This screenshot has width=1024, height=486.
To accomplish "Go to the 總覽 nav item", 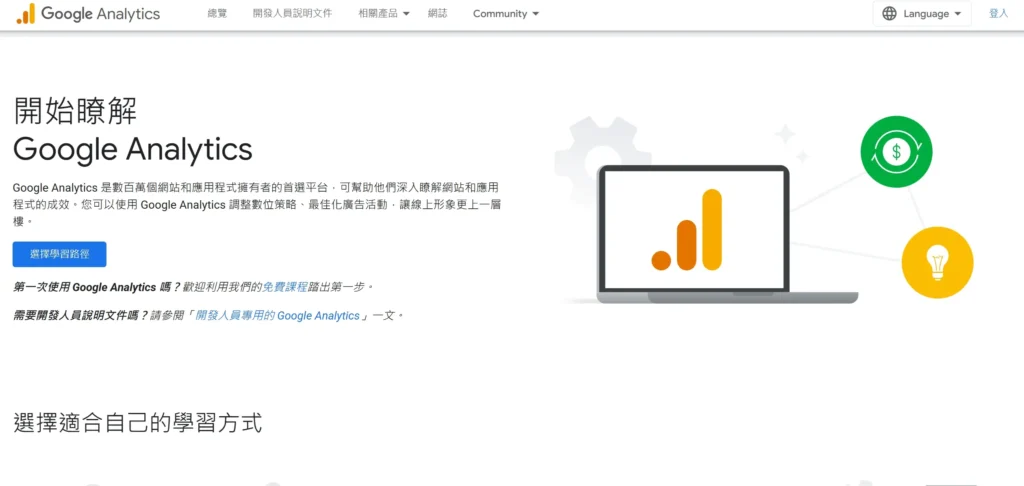I will [x=217, y=14].
